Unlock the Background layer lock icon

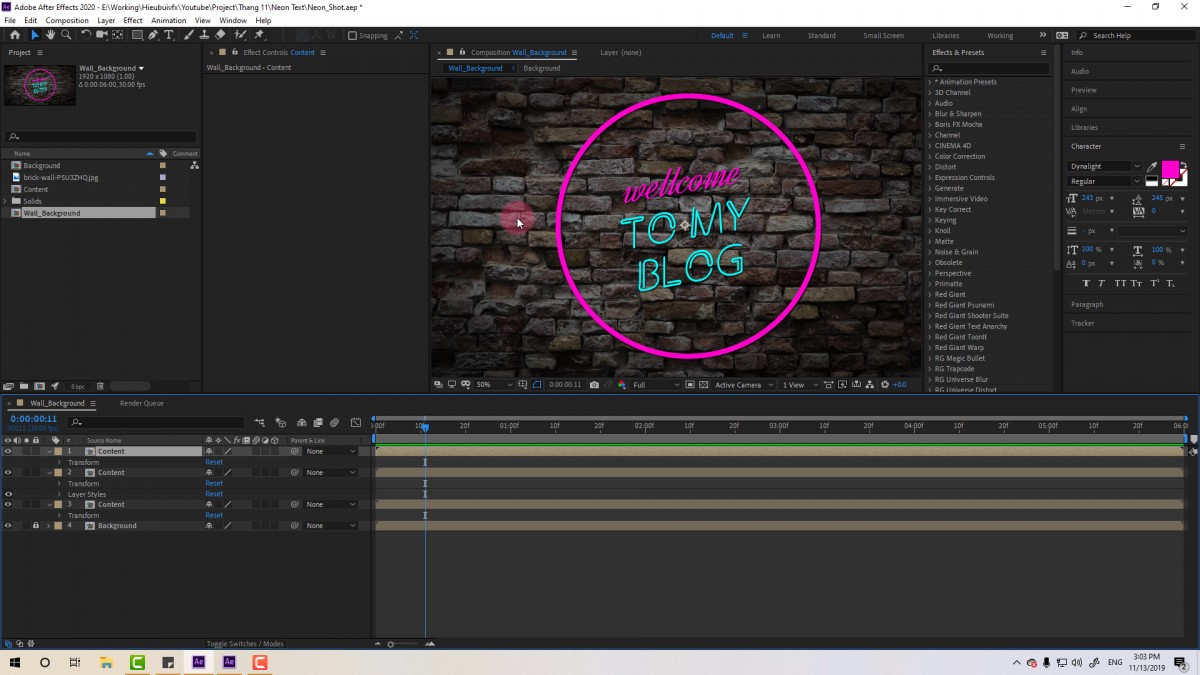pos(36,525)
